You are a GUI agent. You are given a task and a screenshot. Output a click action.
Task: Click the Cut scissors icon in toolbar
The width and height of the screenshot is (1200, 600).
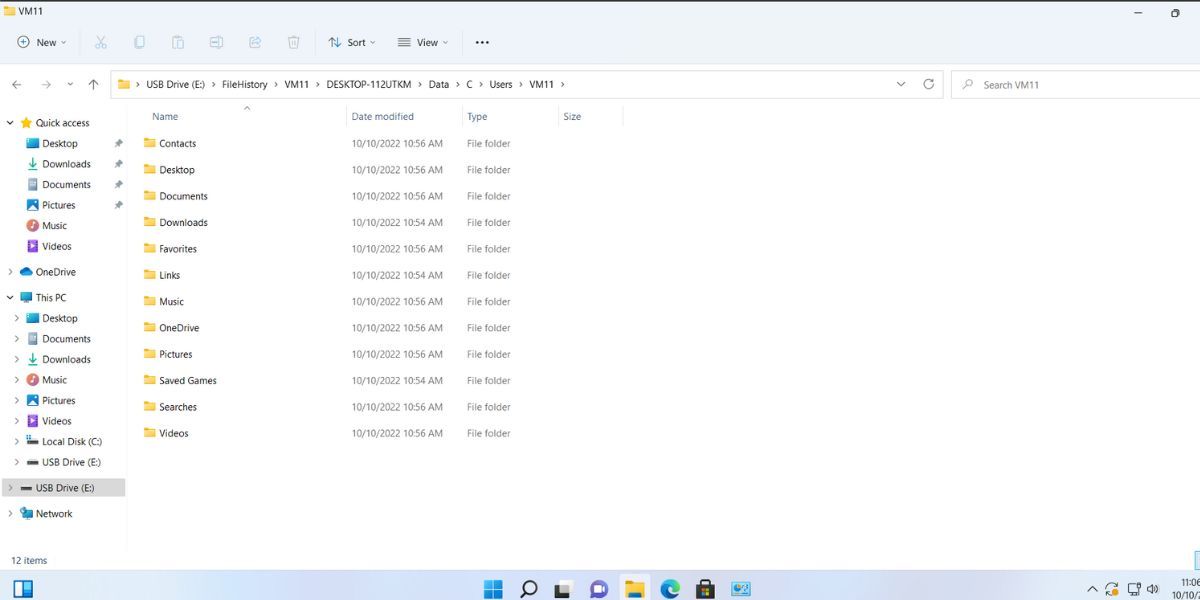coord(101,42)
